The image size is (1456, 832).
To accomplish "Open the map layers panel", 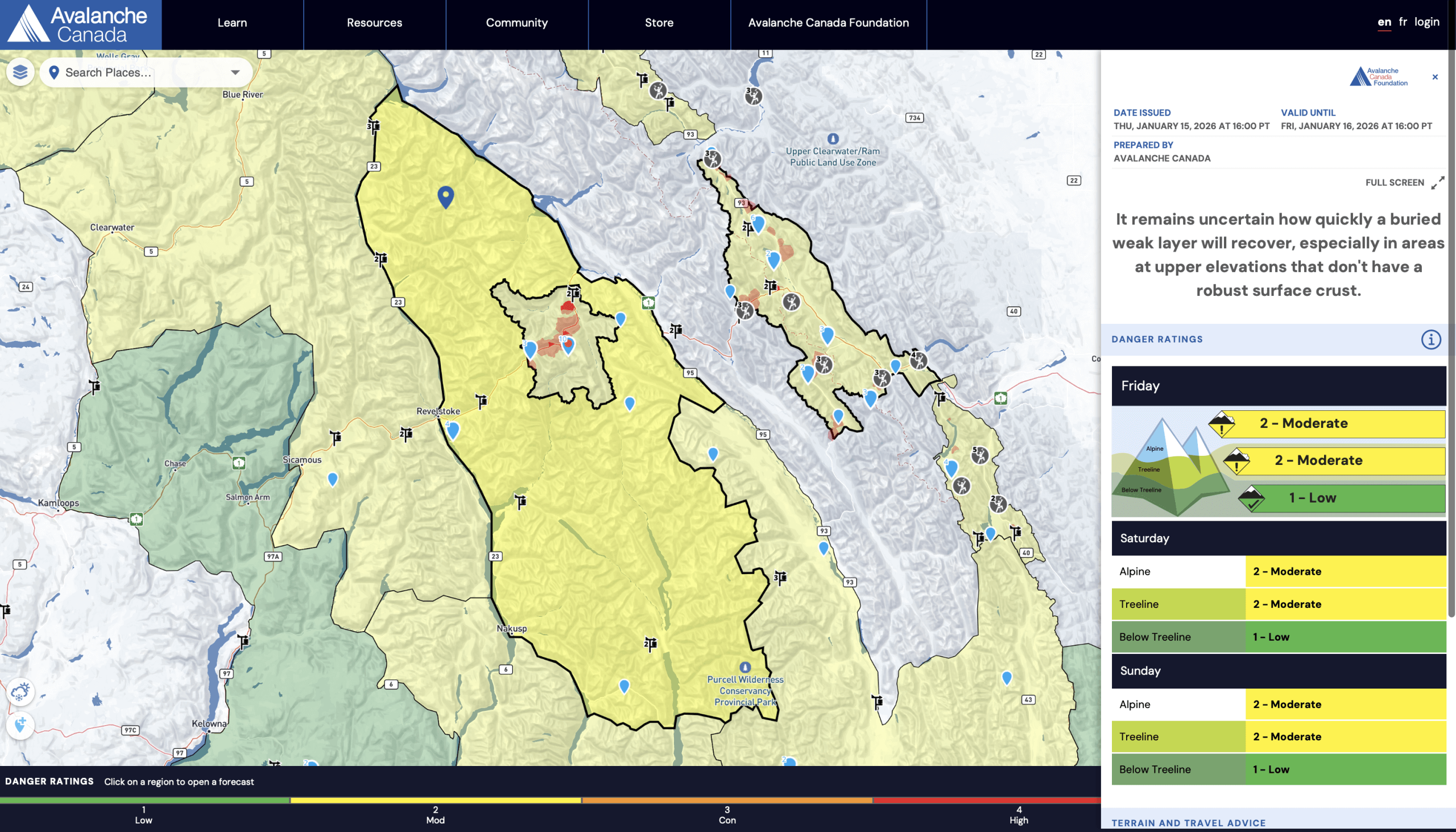I will [x=20, y=73].
